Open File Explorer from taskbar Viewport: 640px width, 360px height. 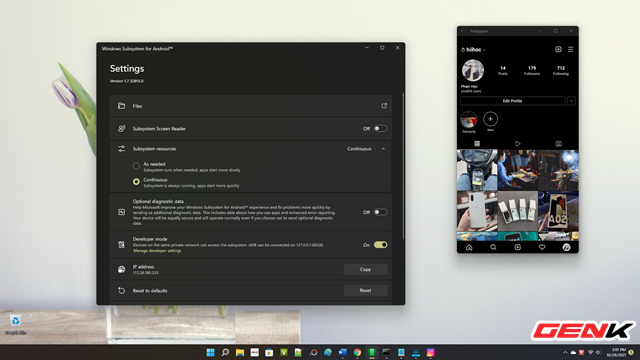tap(240, 352)
